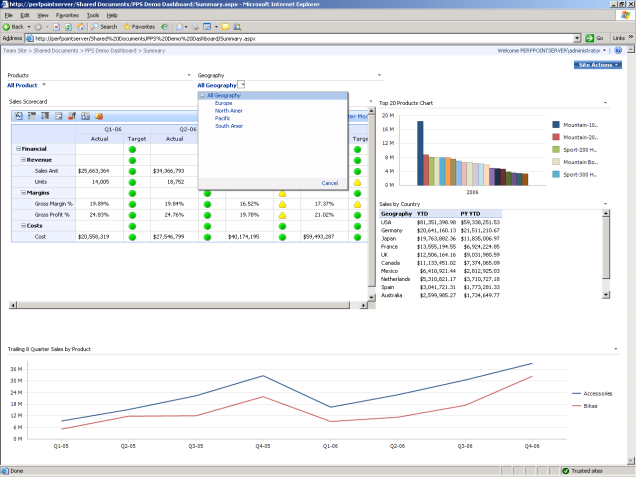
Task: Open the Favorites menu in menu bar
Action: pos(67,15)
